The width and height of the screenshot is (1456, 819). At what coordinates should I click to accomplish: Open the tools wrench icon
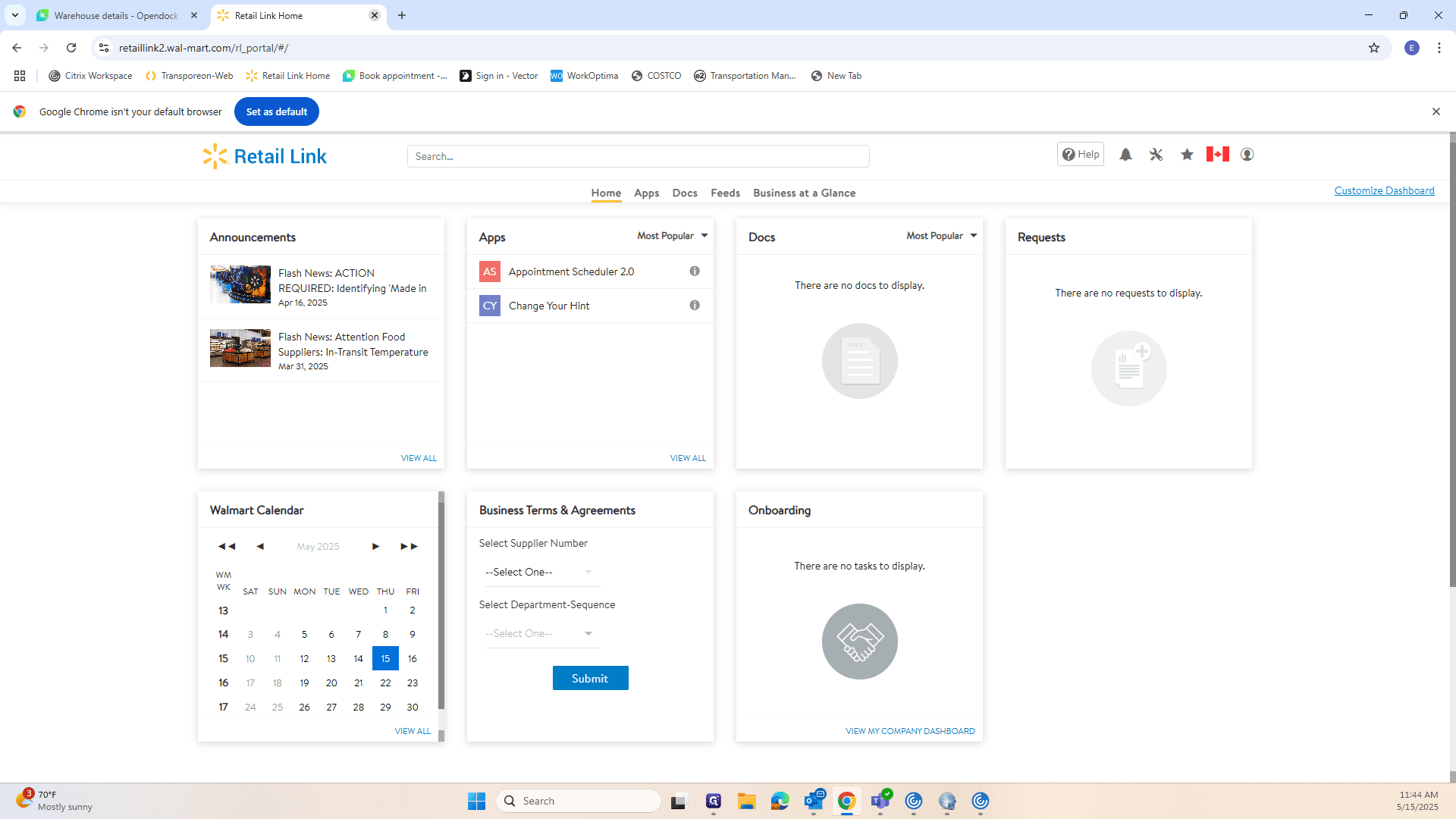(1156, 155)
